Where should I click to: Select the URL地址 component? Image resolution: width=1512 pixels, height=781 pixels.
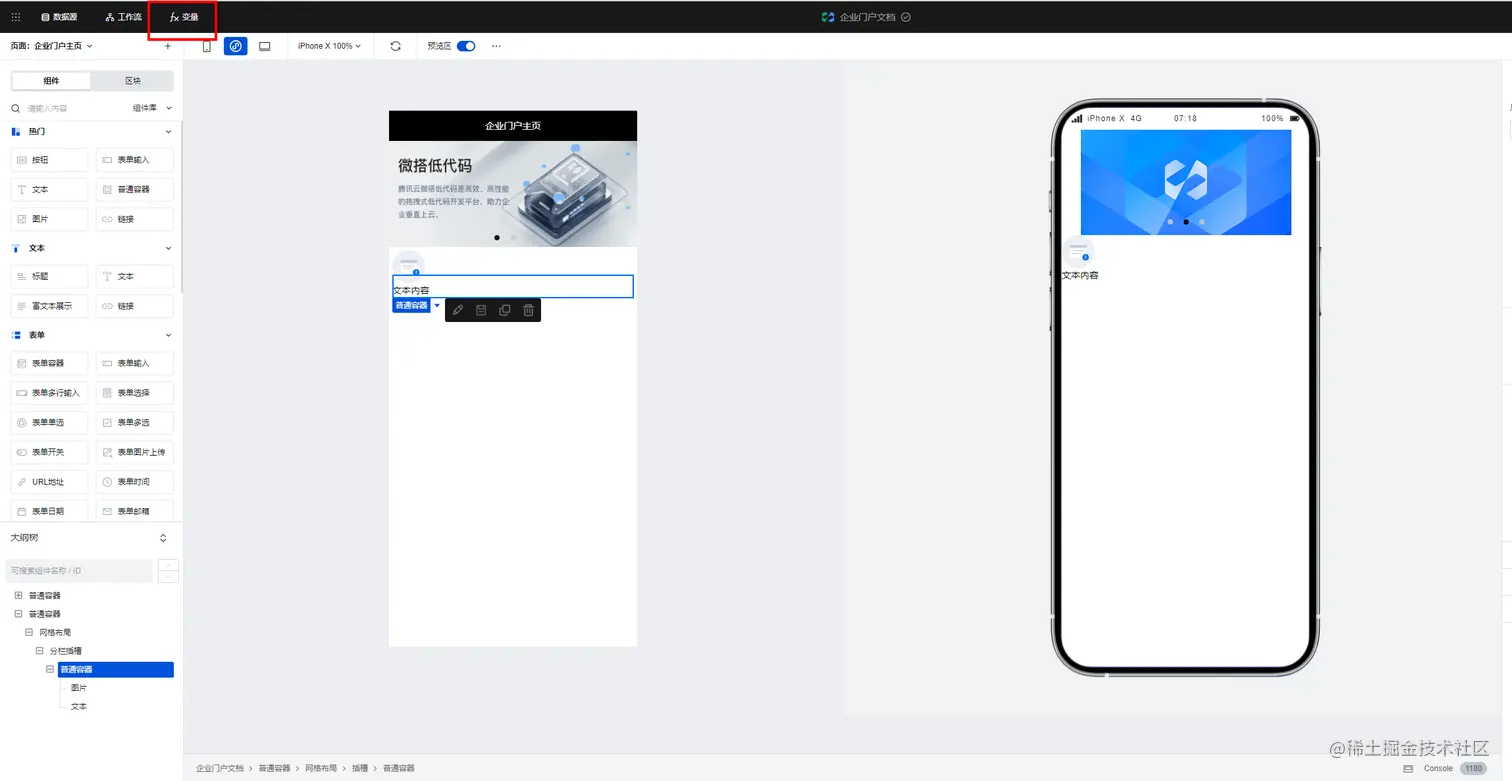[49, 482]
